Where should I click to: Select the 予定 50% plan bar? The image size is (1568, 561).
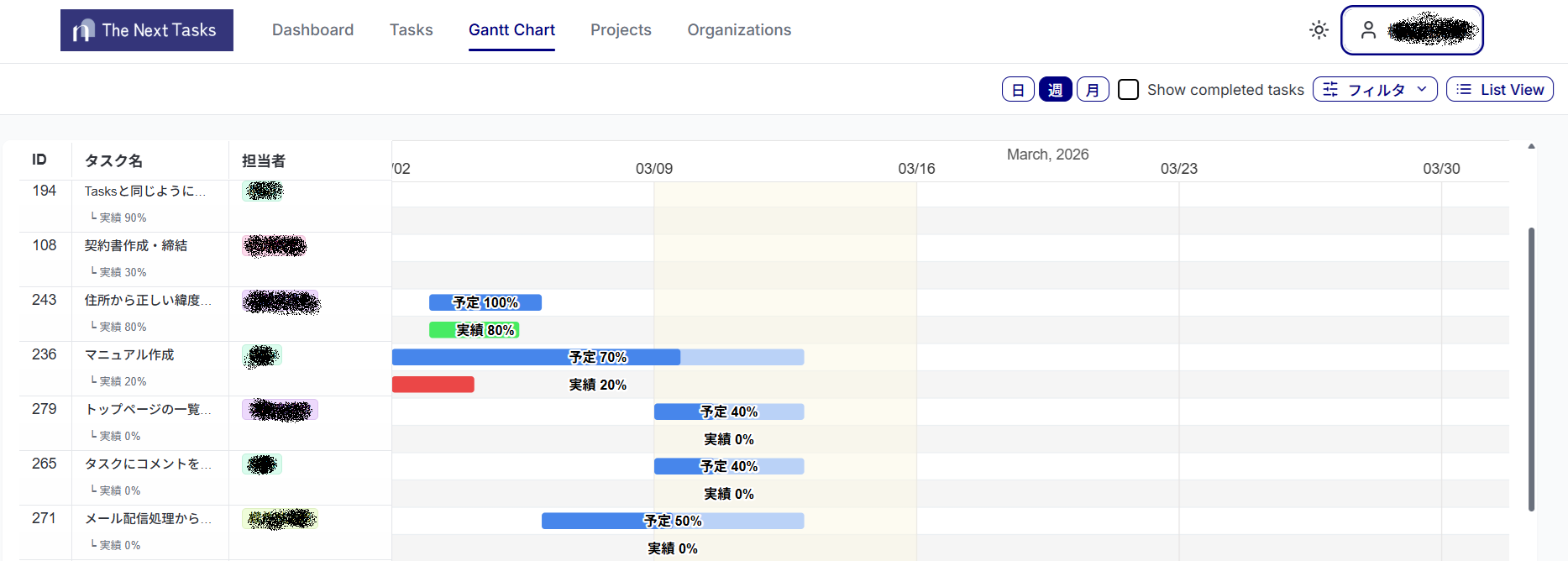coord(673,521)
